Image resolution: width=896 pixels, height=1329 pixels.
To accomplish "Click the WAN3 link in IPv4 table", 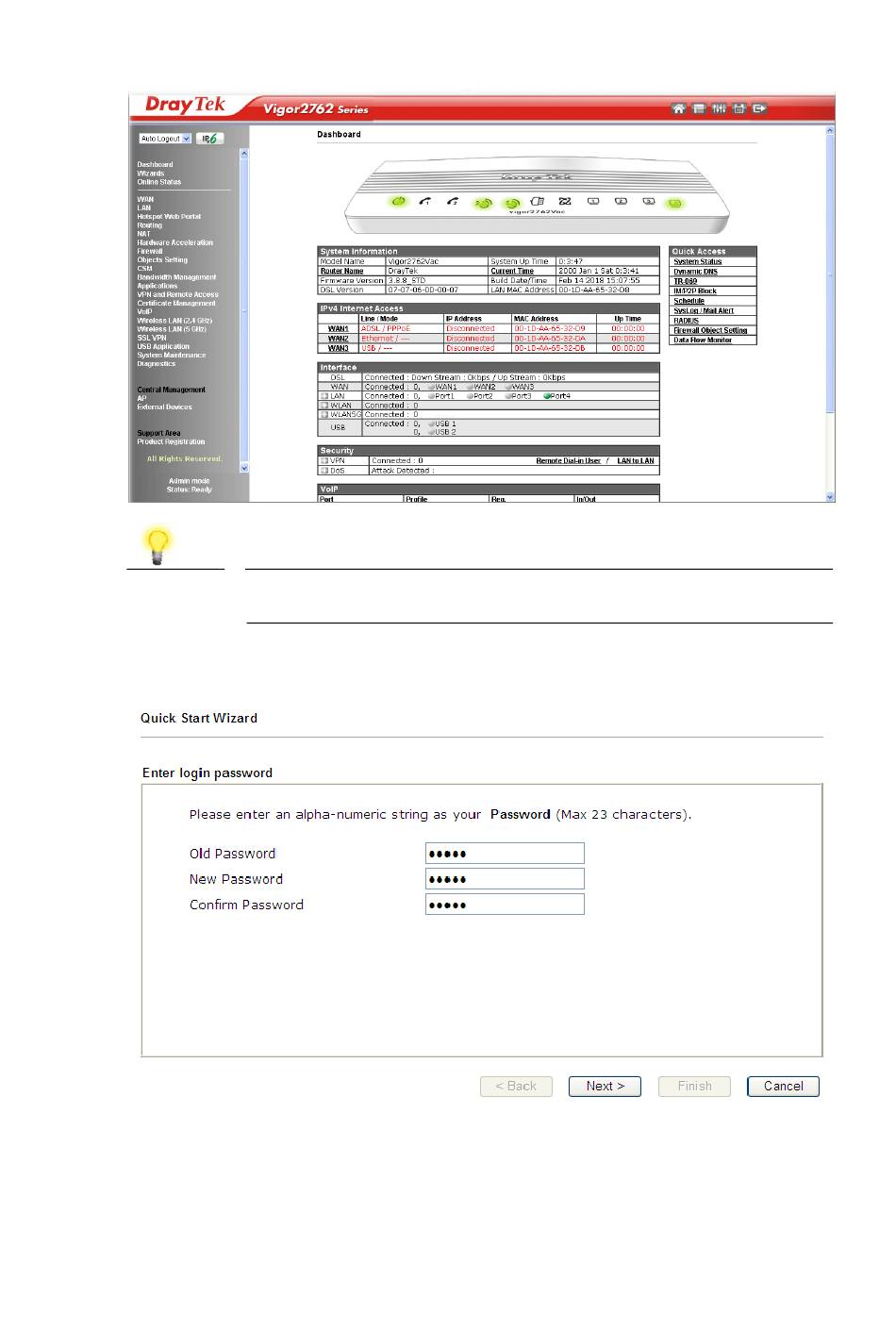I will click(339, 349).
